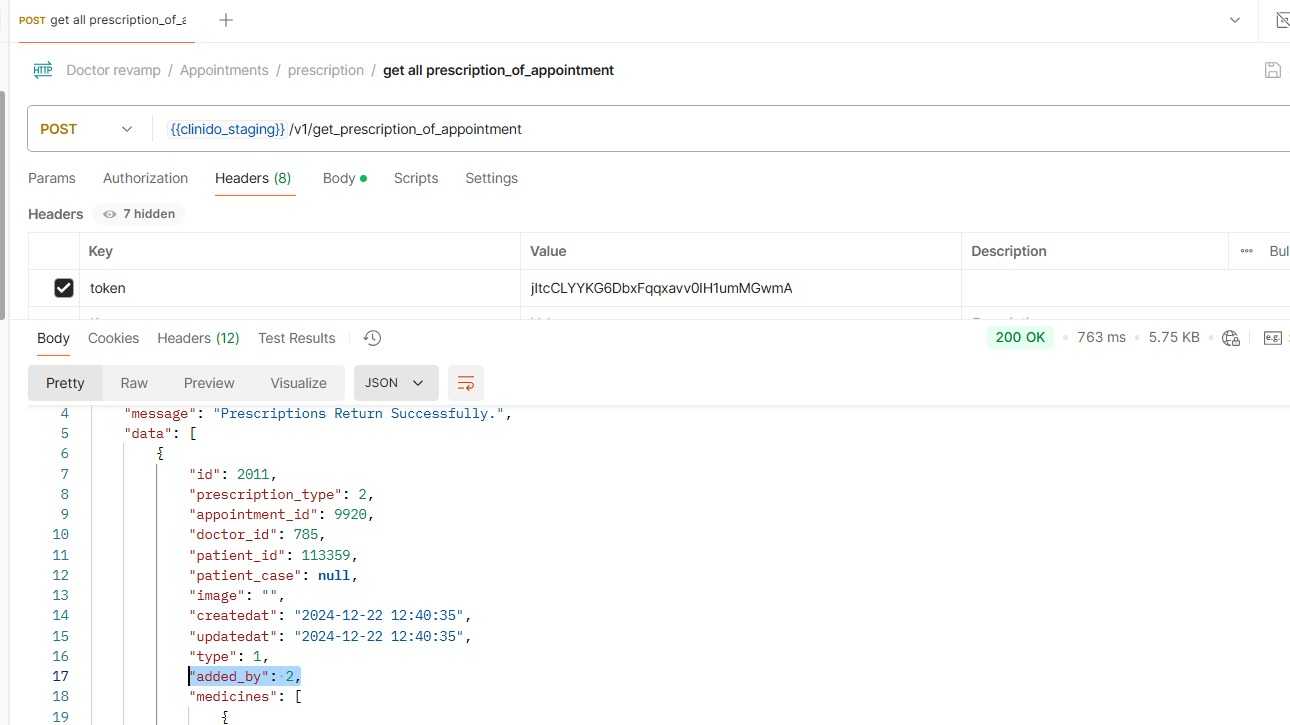
Task: Toggle the word wrap lines icon
Action: [465, 383]
